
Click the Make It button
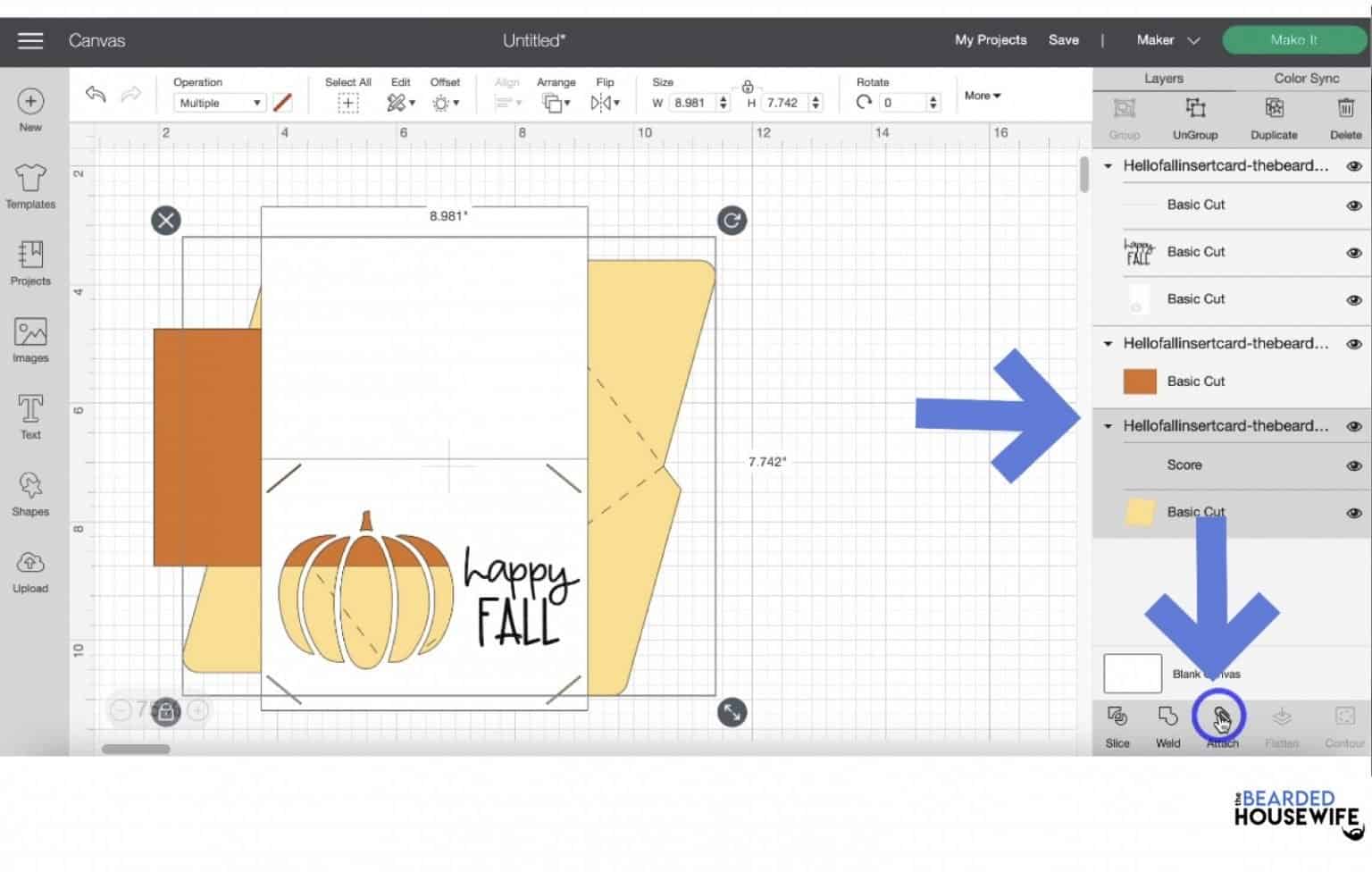[1293, 39]
